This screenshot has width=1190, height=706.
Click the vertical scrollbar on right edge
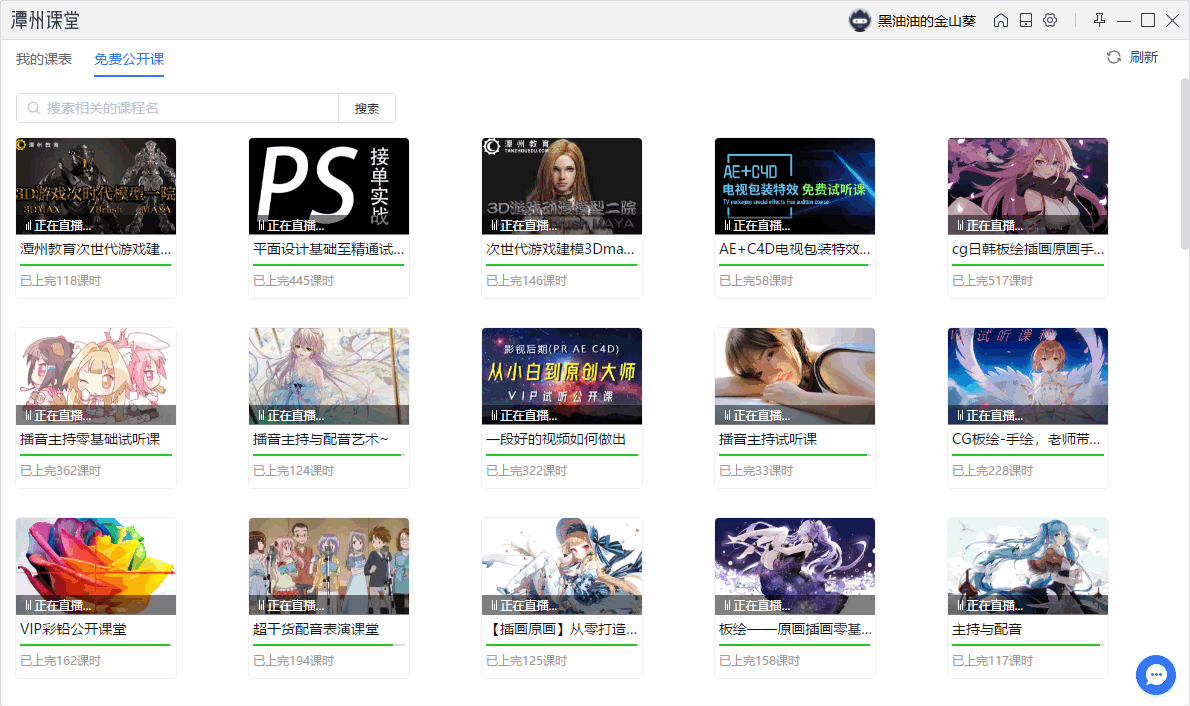point(1185,163)
